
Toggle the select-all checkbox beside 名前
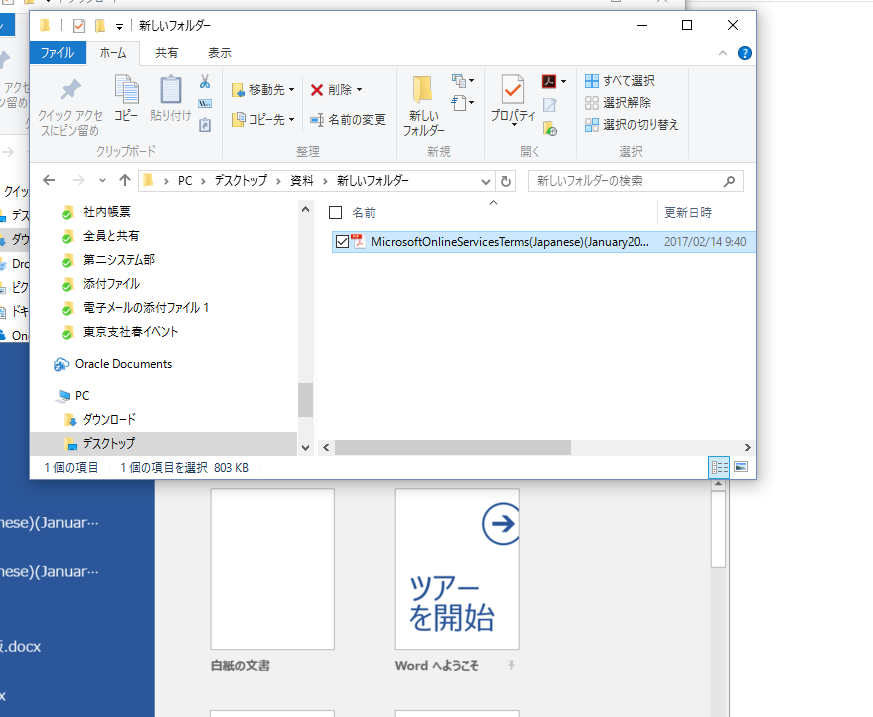pyautogui.click(x=335, y=213)
